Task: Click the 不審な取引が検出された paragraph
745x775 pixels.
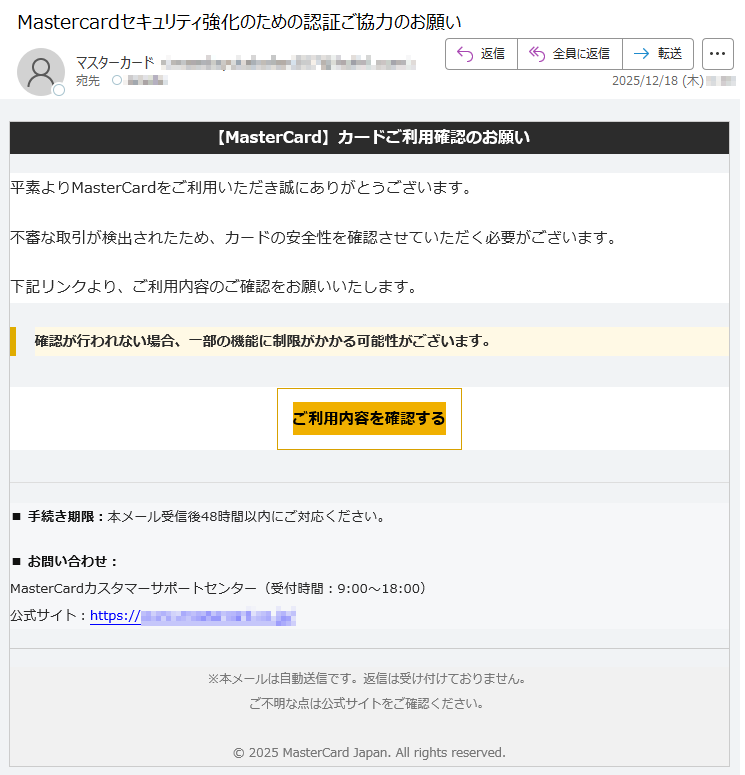Action: [x=312, y=238]
